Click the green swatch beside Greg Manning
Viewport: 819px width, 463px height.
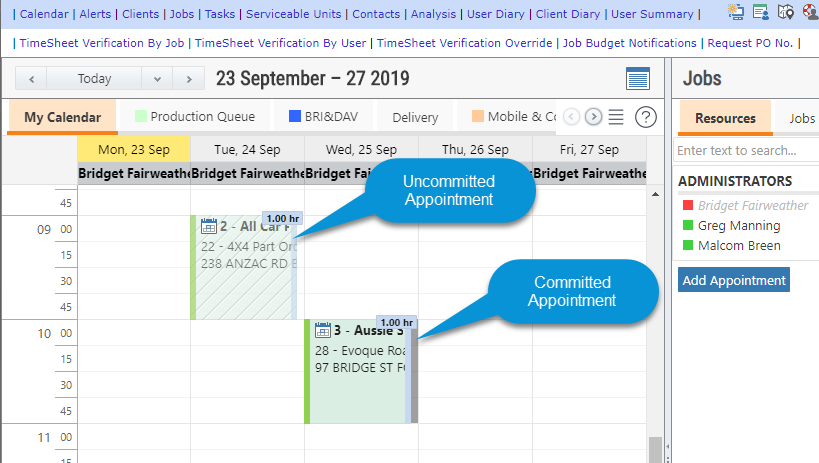[x=688, y=225]
